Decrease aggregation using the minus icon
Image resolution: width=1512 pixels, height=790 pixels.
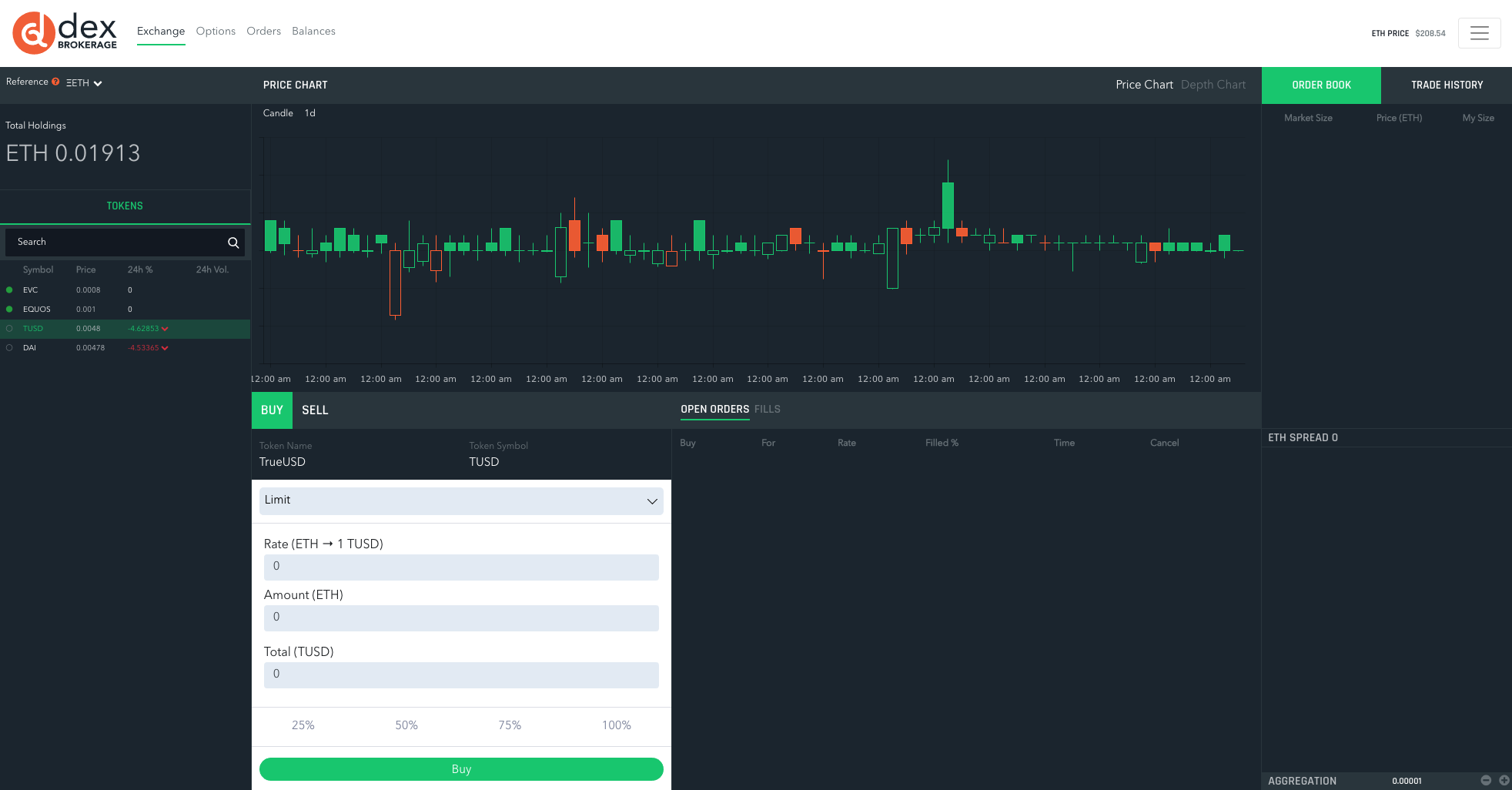coord(1486,780)
